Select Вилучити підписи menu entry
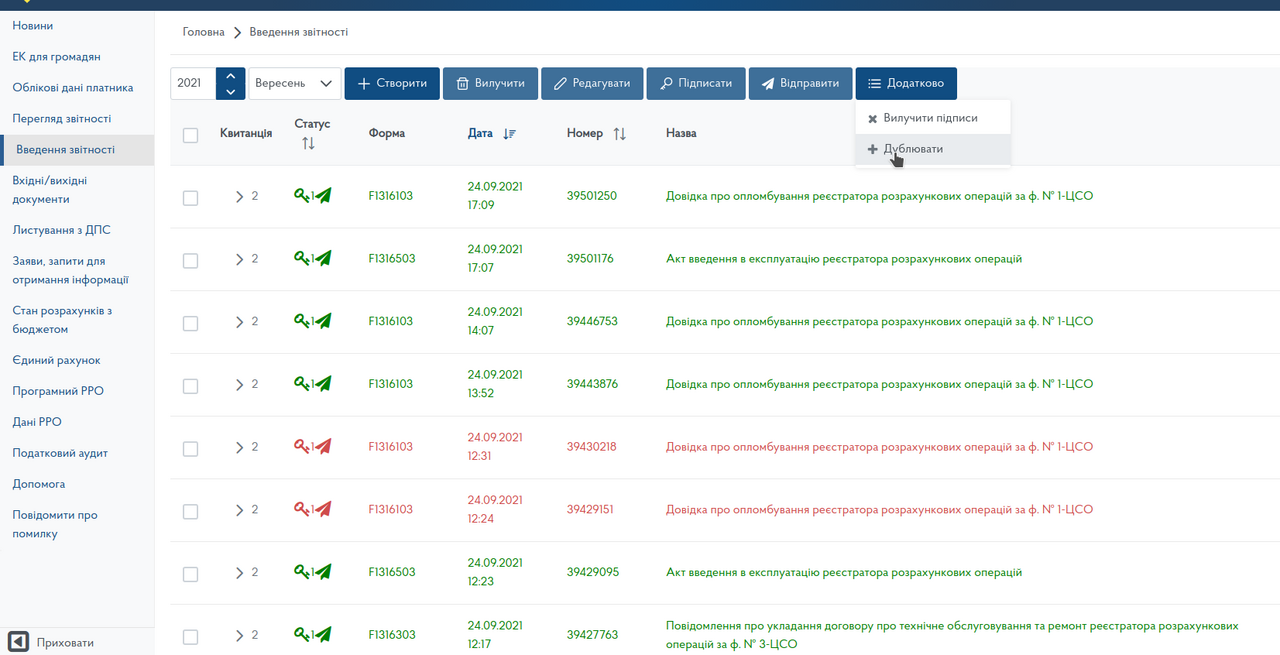The width and height of the screenshot is (1280, 655). point(930,118)
